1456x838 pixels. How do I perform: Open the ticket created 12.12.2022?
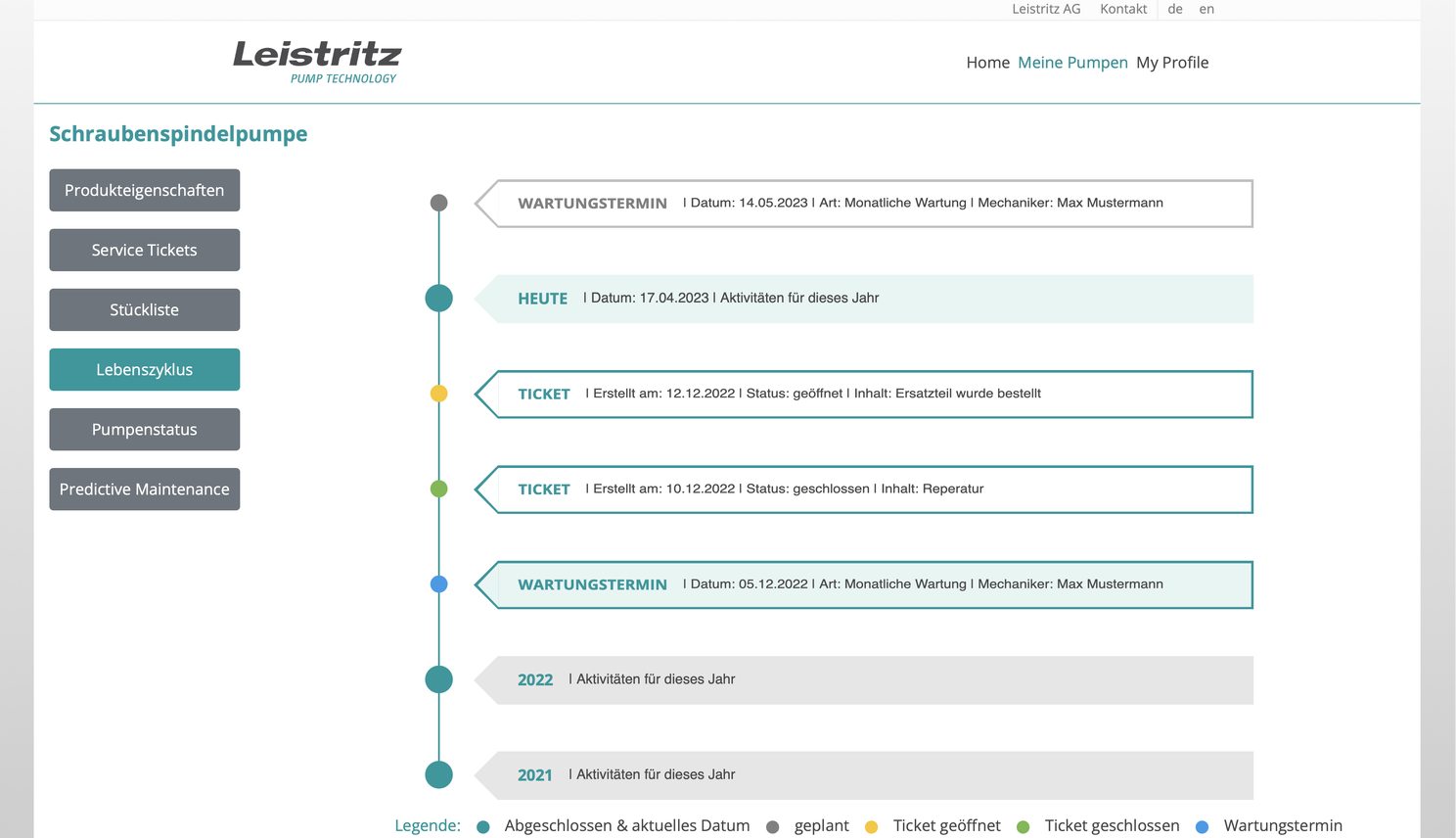pos(864,394)
